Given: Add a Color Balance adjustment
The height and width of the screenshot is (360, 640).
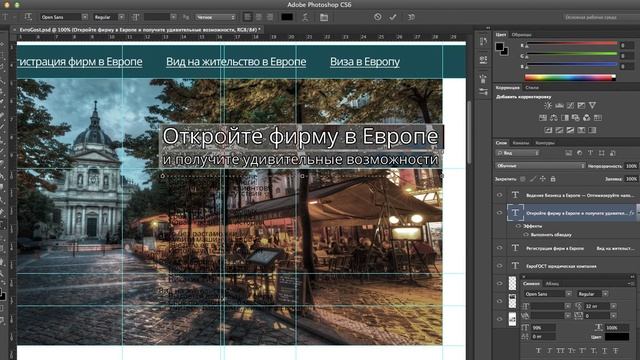Looking at the screenshot, I should (554, 118).
